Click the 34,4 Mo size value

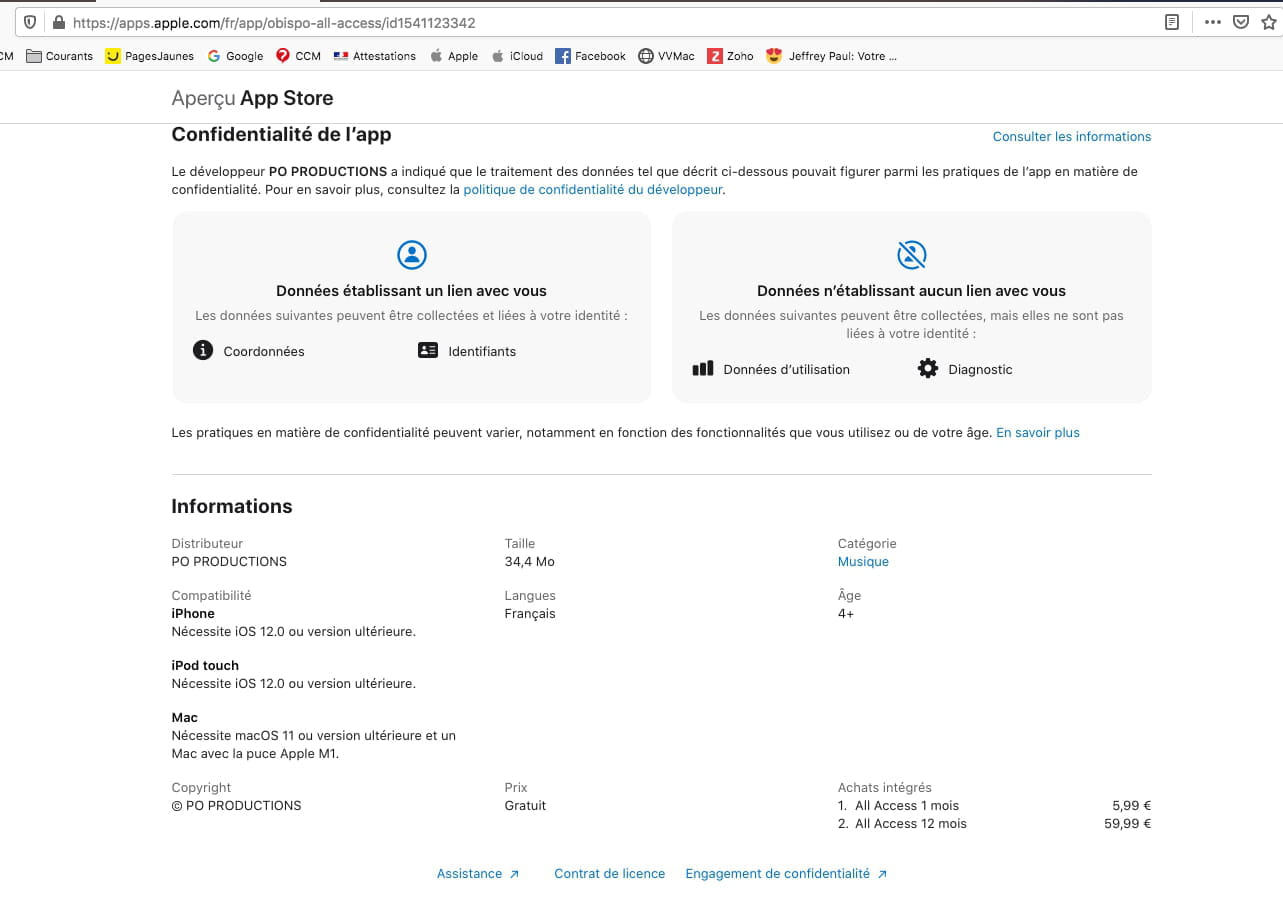[x=530, y=562]
